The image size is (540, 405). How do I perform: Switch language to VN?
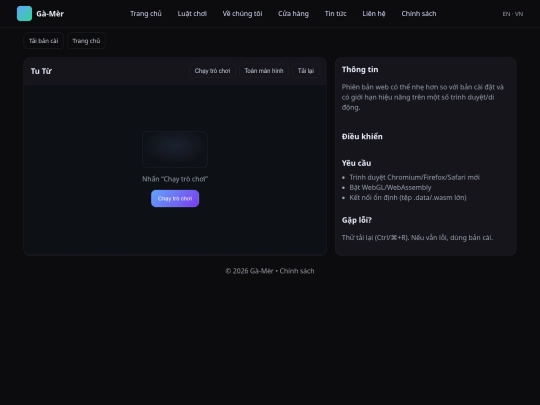click(519, 14)
